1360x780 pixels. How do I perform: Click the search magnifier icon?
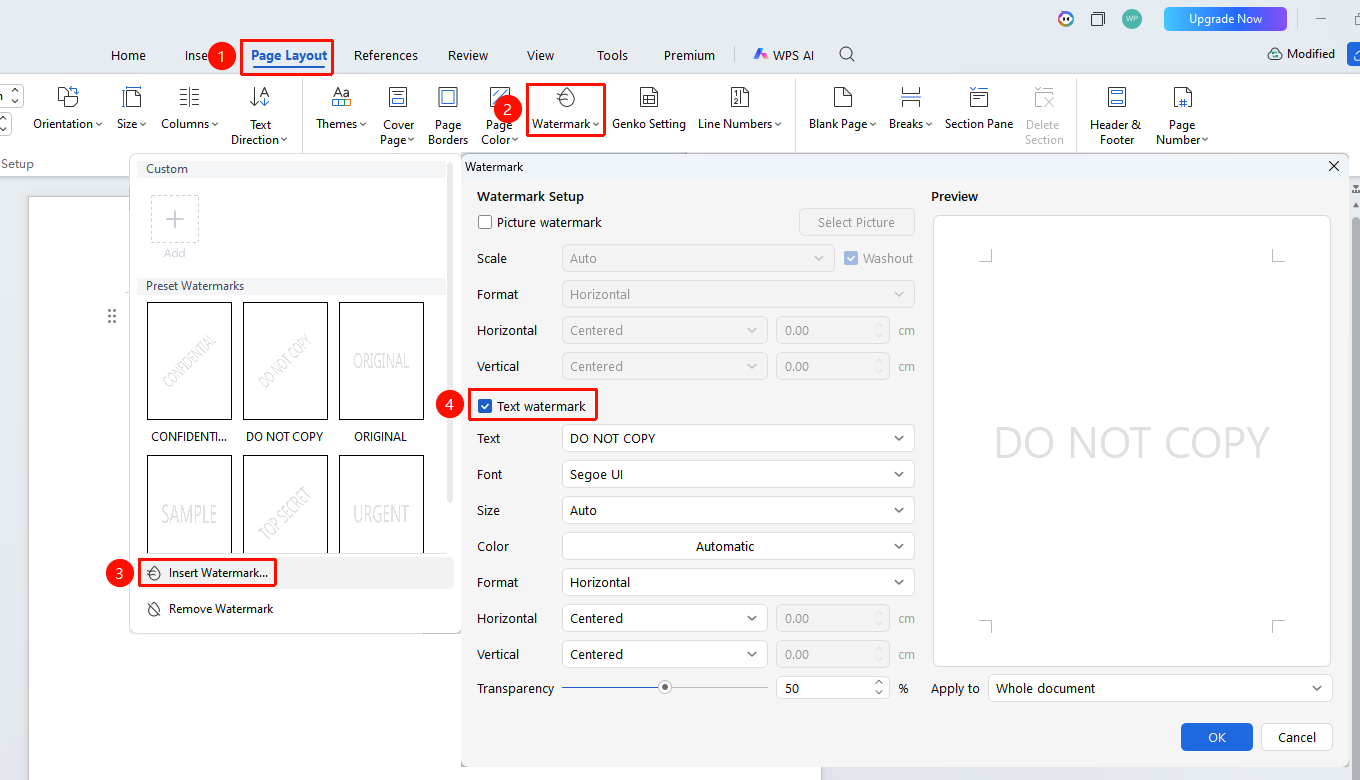[x=847, y=54]
